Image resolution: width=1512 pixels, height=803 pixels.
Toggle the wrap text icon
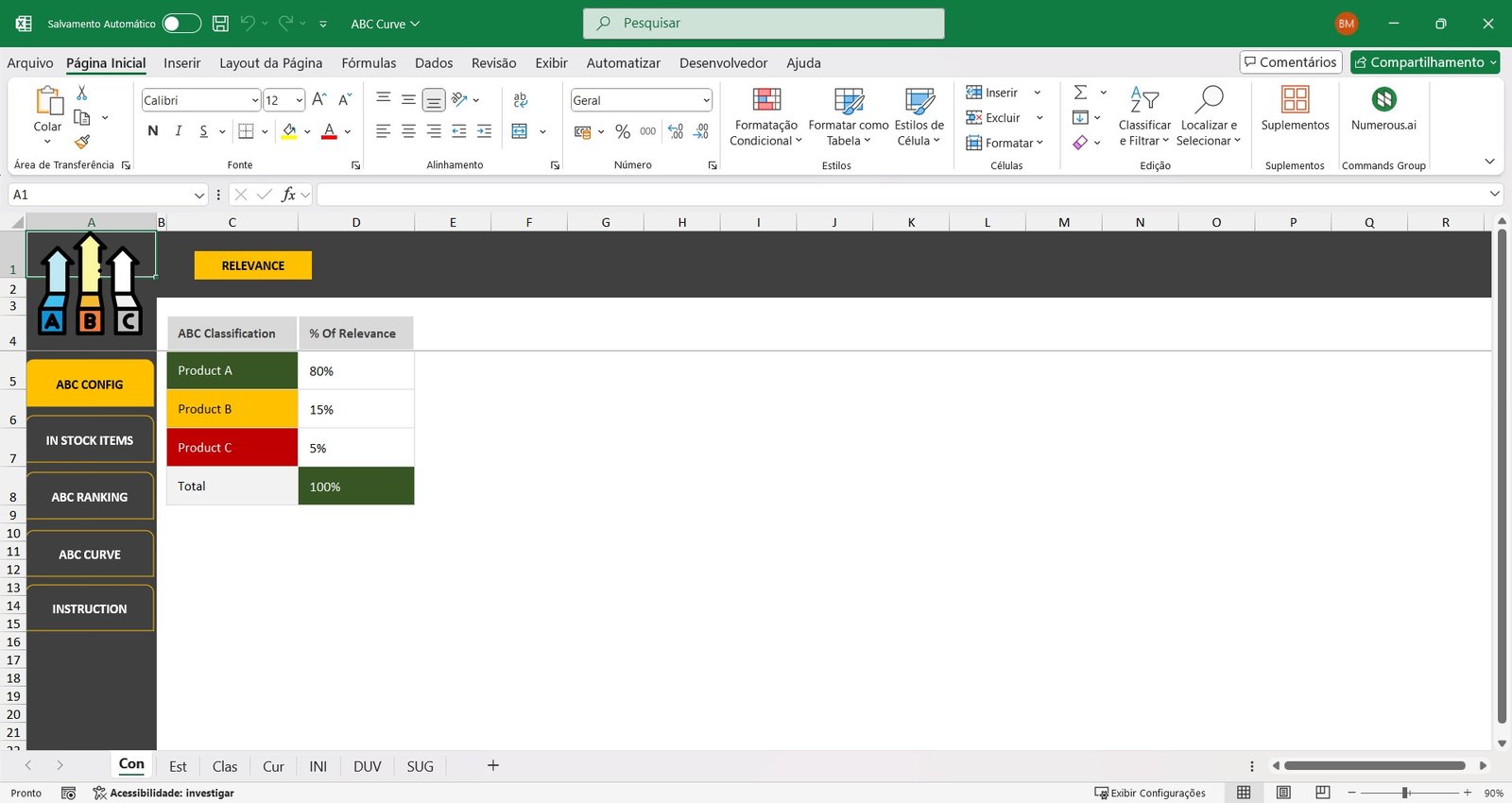coord(520,100)
